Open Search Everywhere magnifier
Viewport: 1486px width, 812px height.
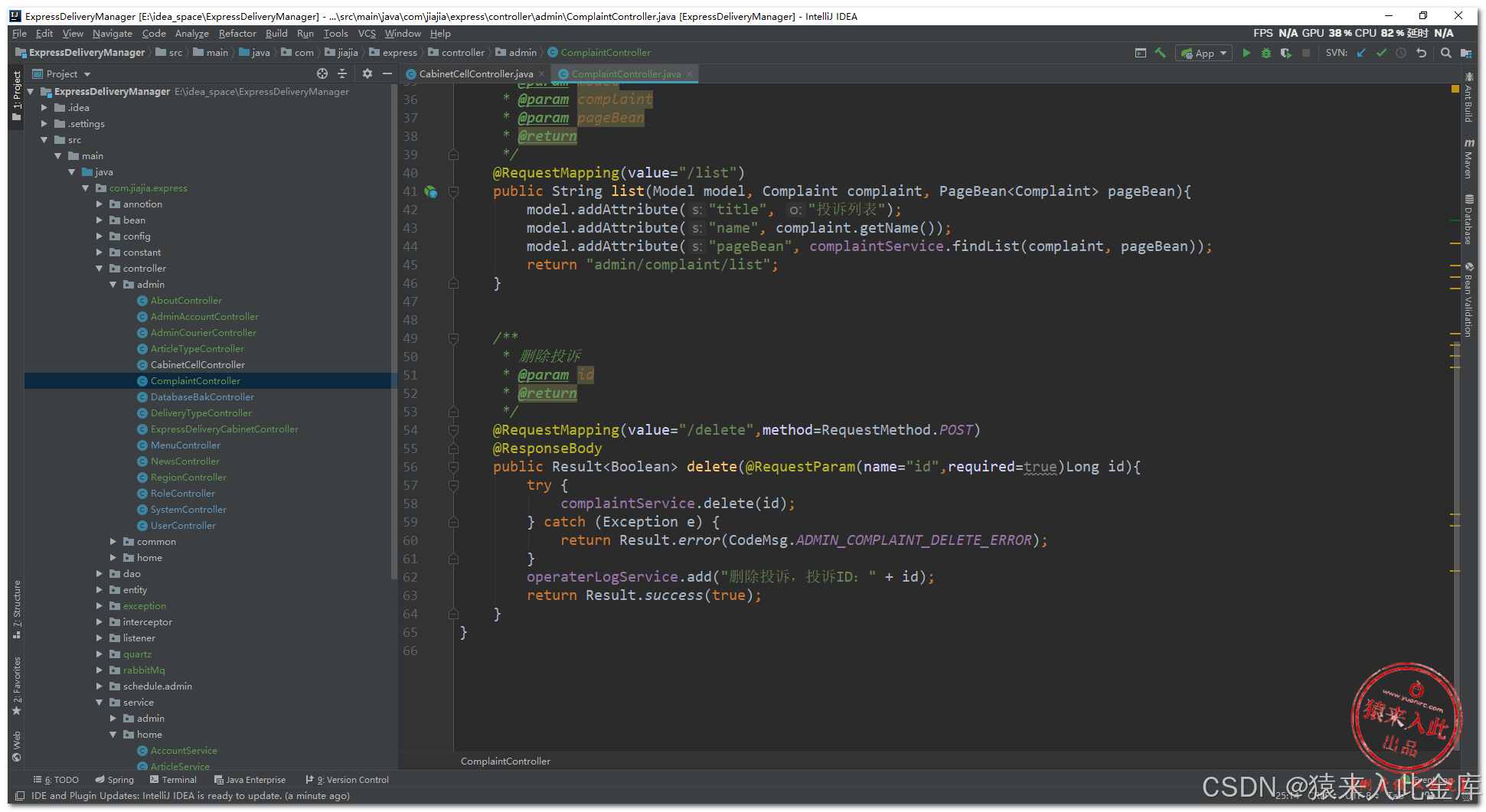pyautogui.click(x=1446, y=53)
